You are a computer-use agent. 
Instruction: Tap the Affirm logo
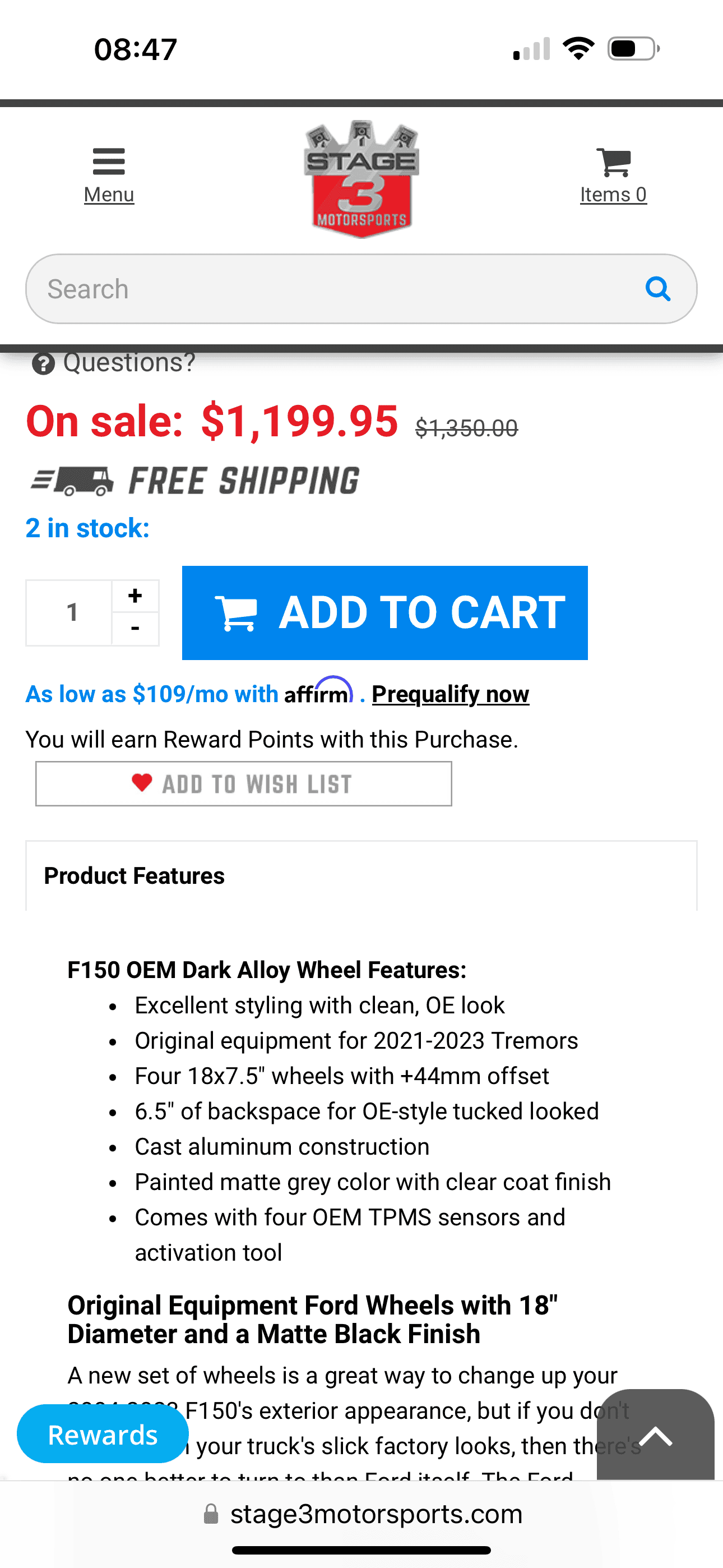318,692
